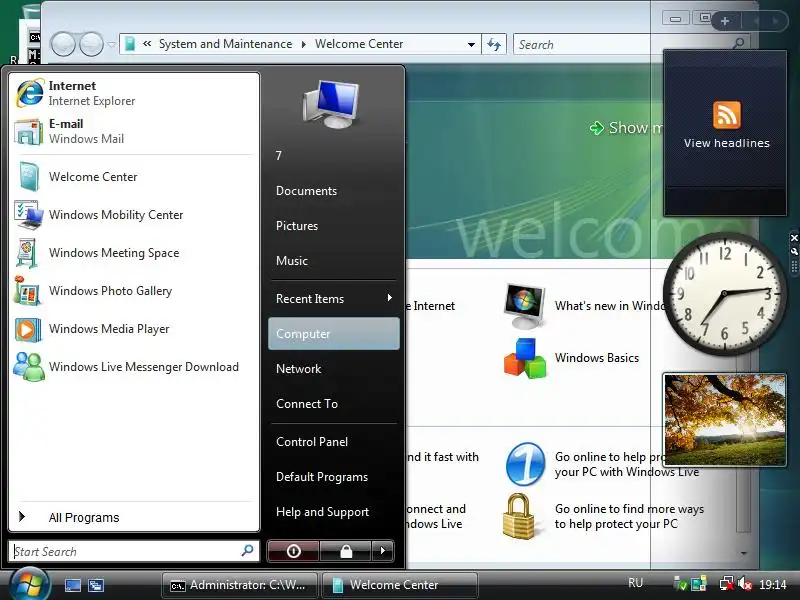800x600 pixels.
Task: Click the forward navigation button
Action: (x=92, y=44)
